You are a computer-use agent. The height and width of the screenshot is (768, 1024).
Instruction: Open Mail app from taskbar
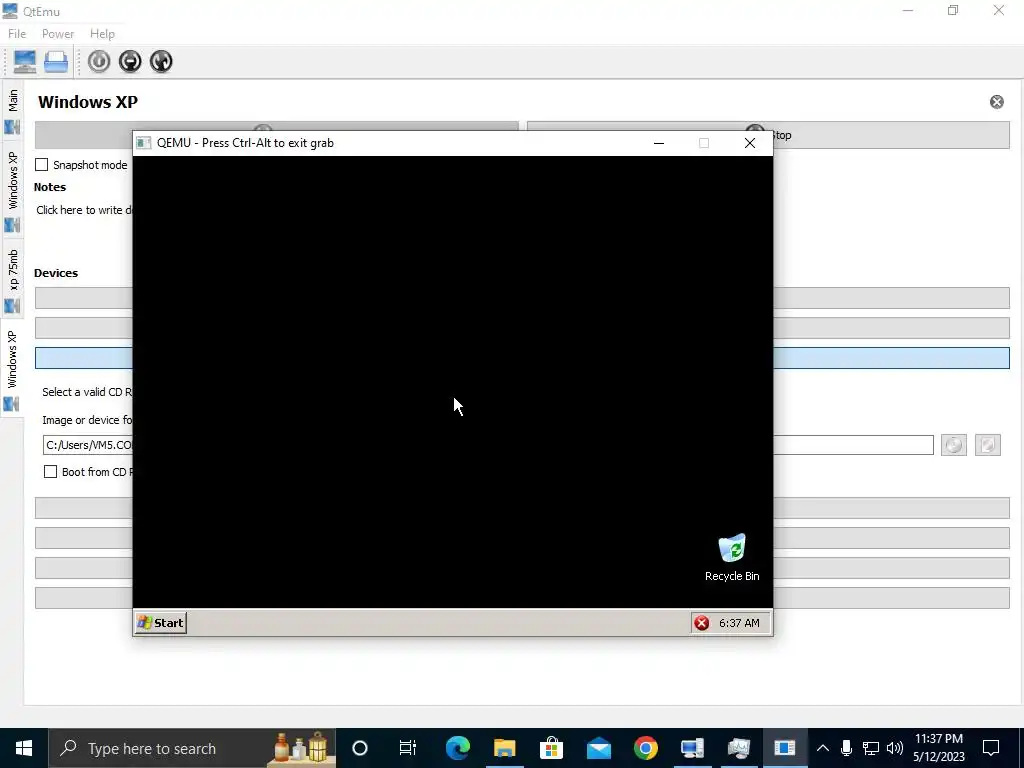[x=598, y=748]
